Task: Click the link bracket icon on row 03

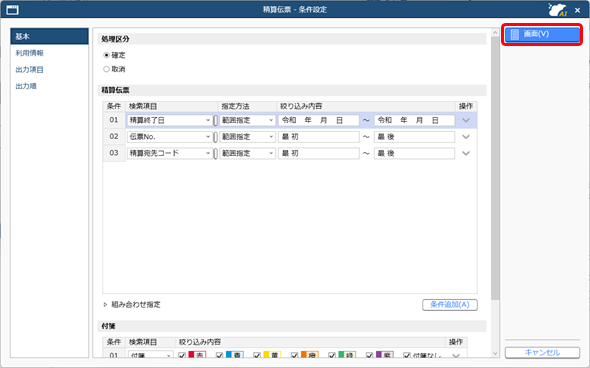Action: pyautogui.click(x=216, y=154)
